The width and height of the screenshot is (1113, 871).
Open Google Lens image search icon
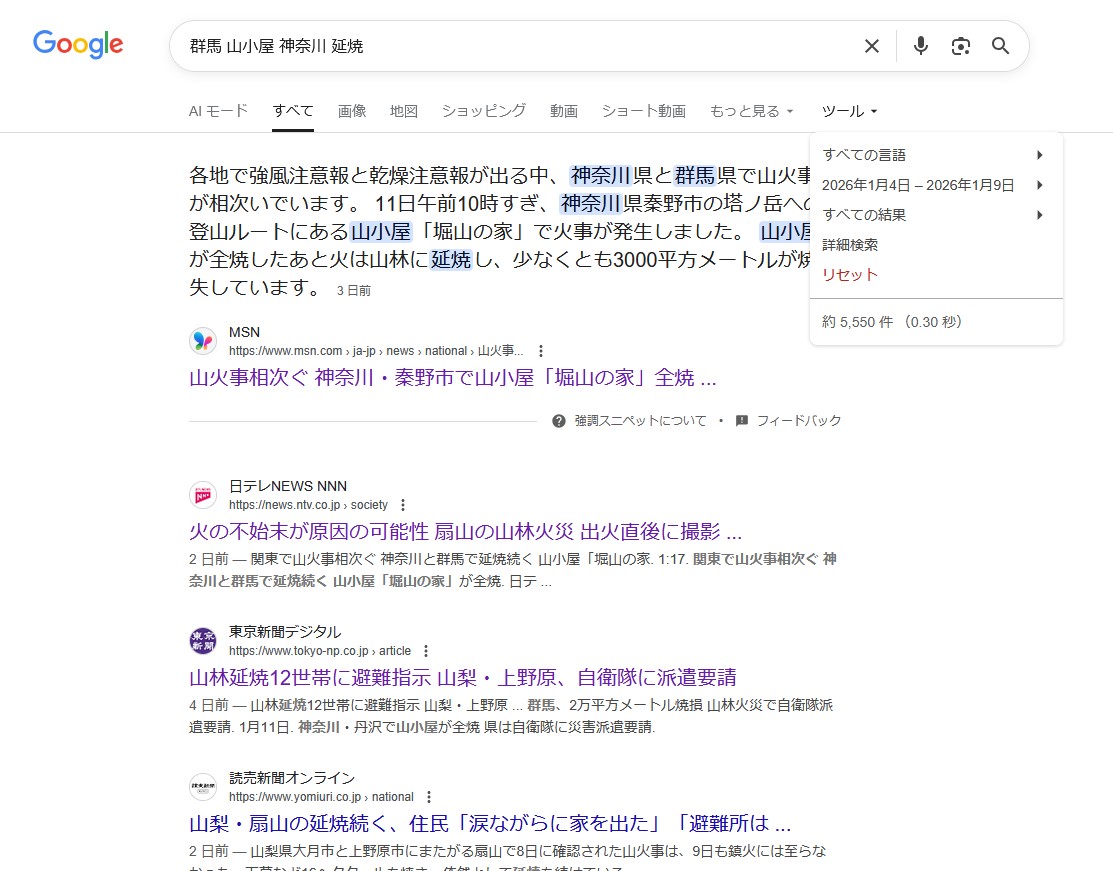pyautogui.click(x=961, y=46)
